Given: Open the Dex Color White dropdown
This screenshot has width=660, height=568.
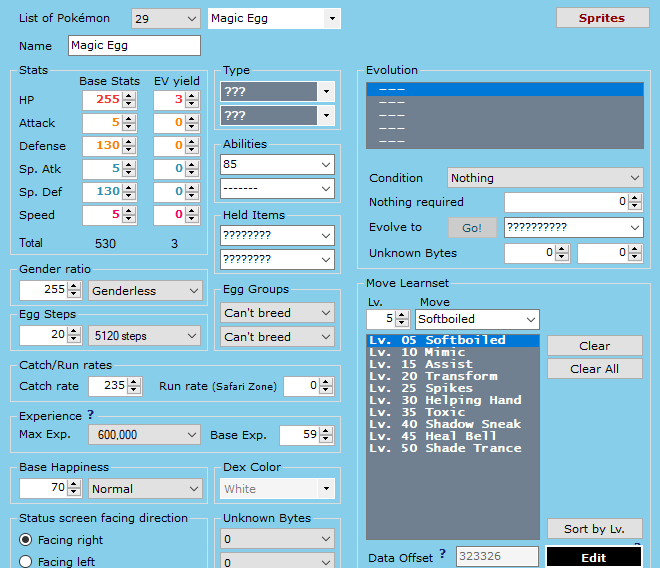Looking at the screenshot, I should pyautogui.click(x=277, y=488).
